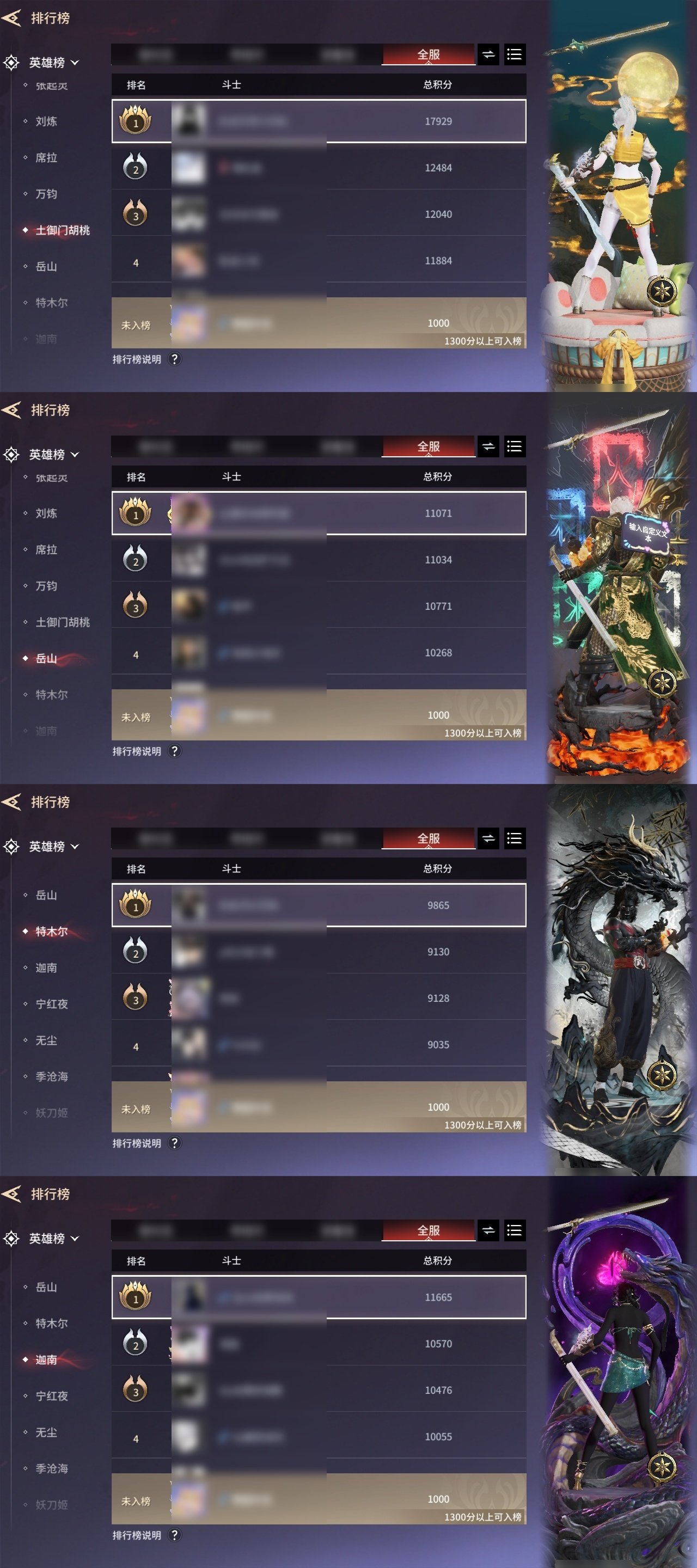This screenshot has height=1568, width=697.
Task: Open the 英雄榜 chevron above highlighted 迦南
Action: coord(75,1238)
